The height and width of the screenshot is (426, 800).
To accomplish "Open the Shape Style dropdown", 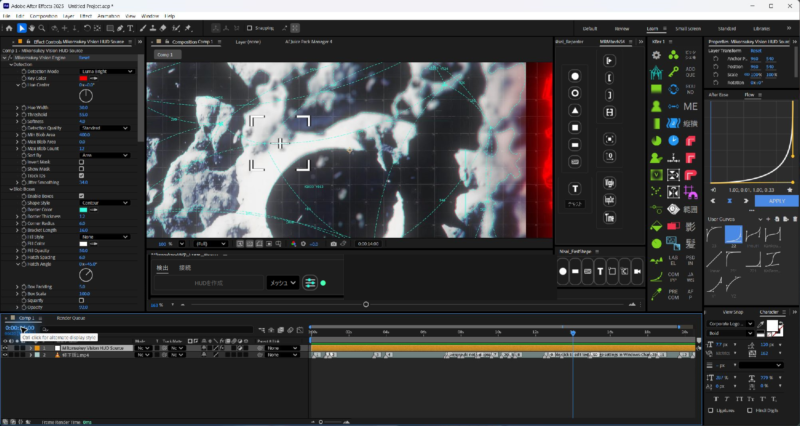I will pyautogui.click(x=105, y=203).
